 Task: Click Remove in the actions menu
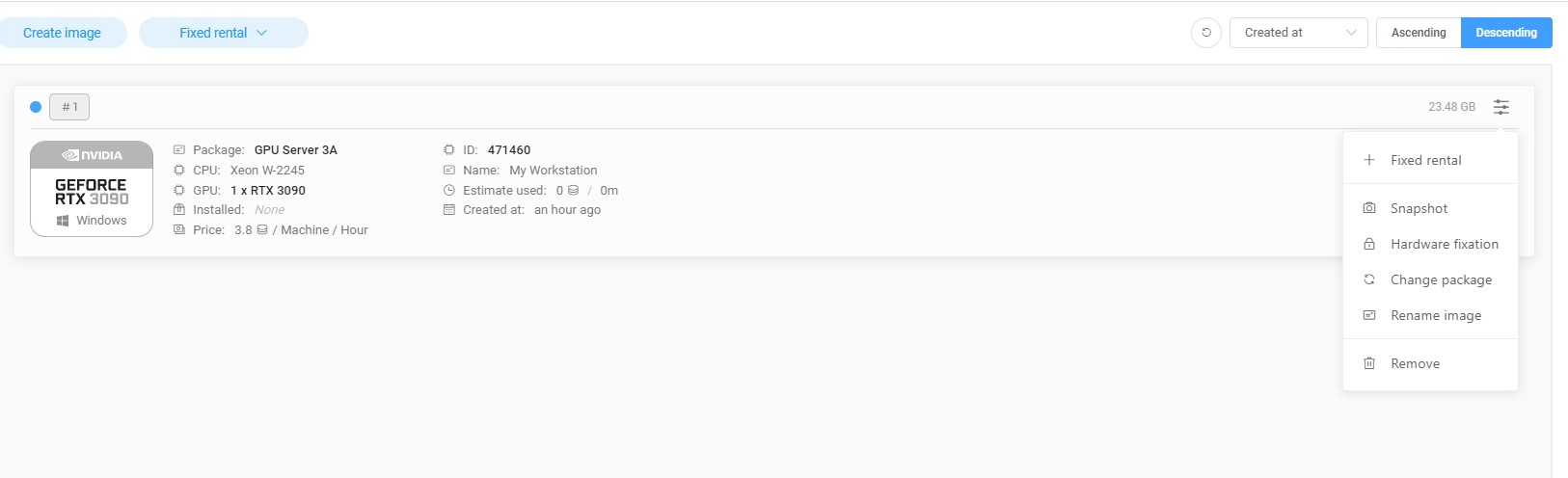tap(1415, 363)
